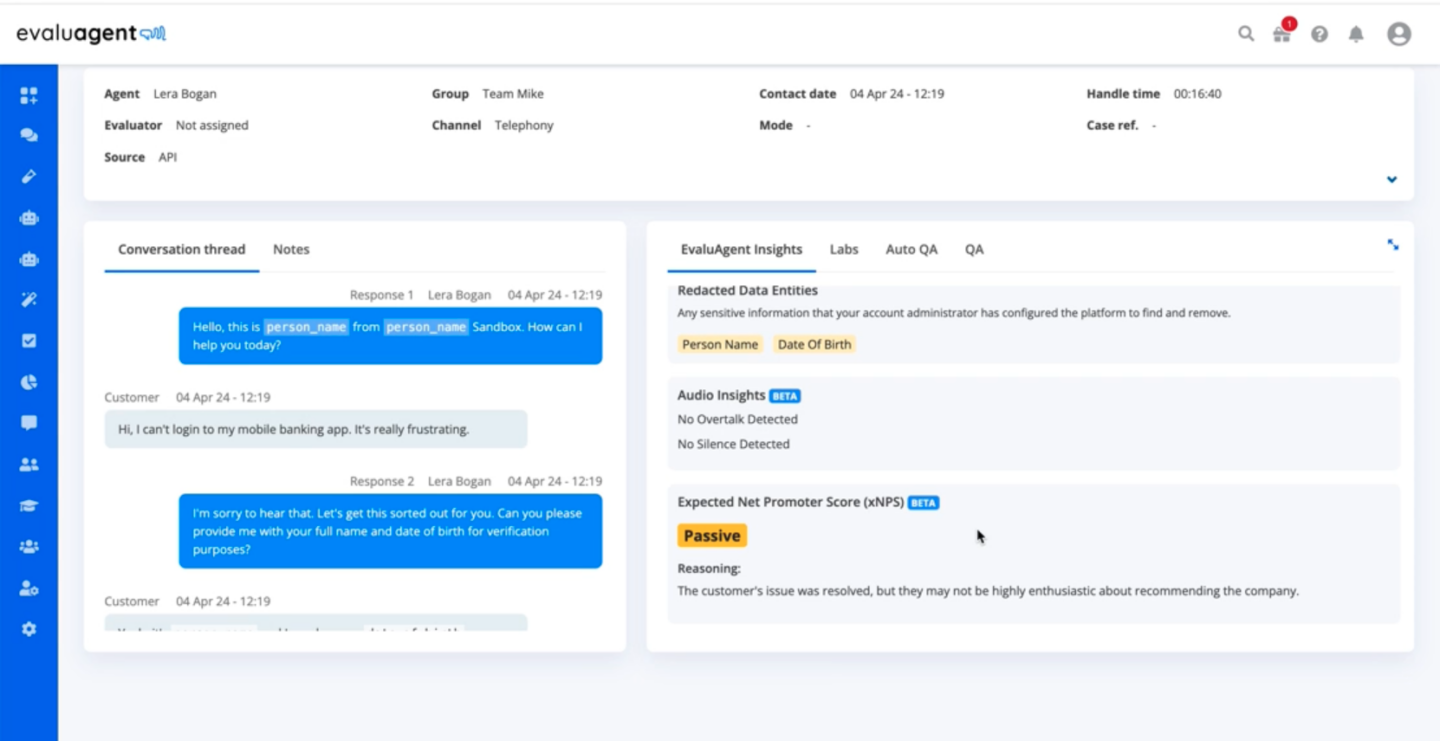Select the graduation cap learning icon

coord(29,504)
